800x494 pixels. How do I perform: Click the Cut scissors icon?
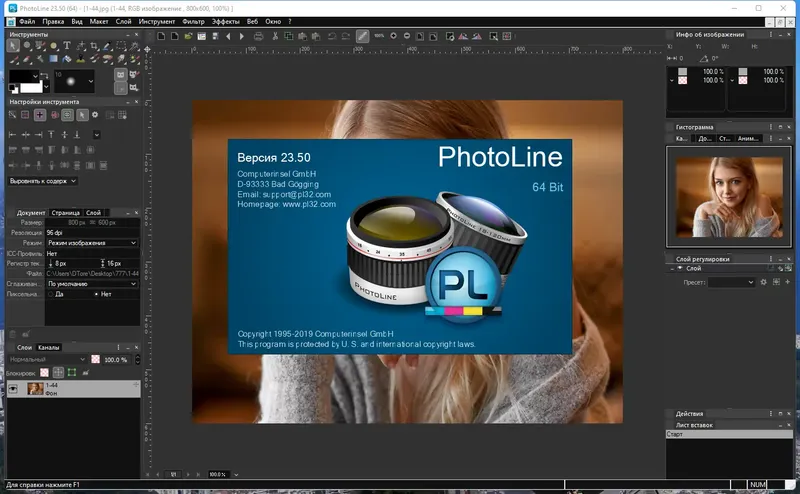[273, 36]
